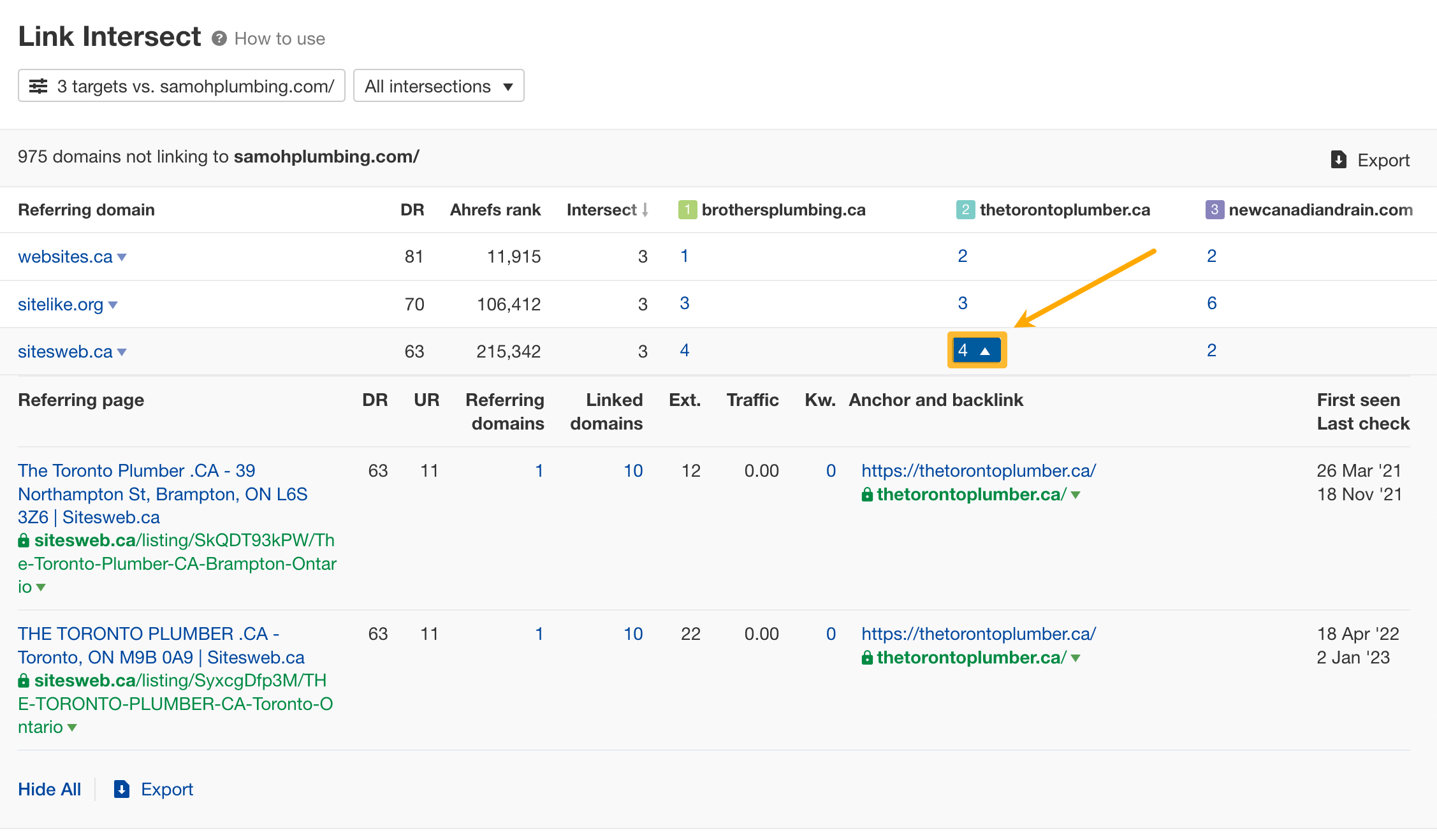Click Kw. value 0 for Brampton listing
The image size is (1437, 840).
831,471
